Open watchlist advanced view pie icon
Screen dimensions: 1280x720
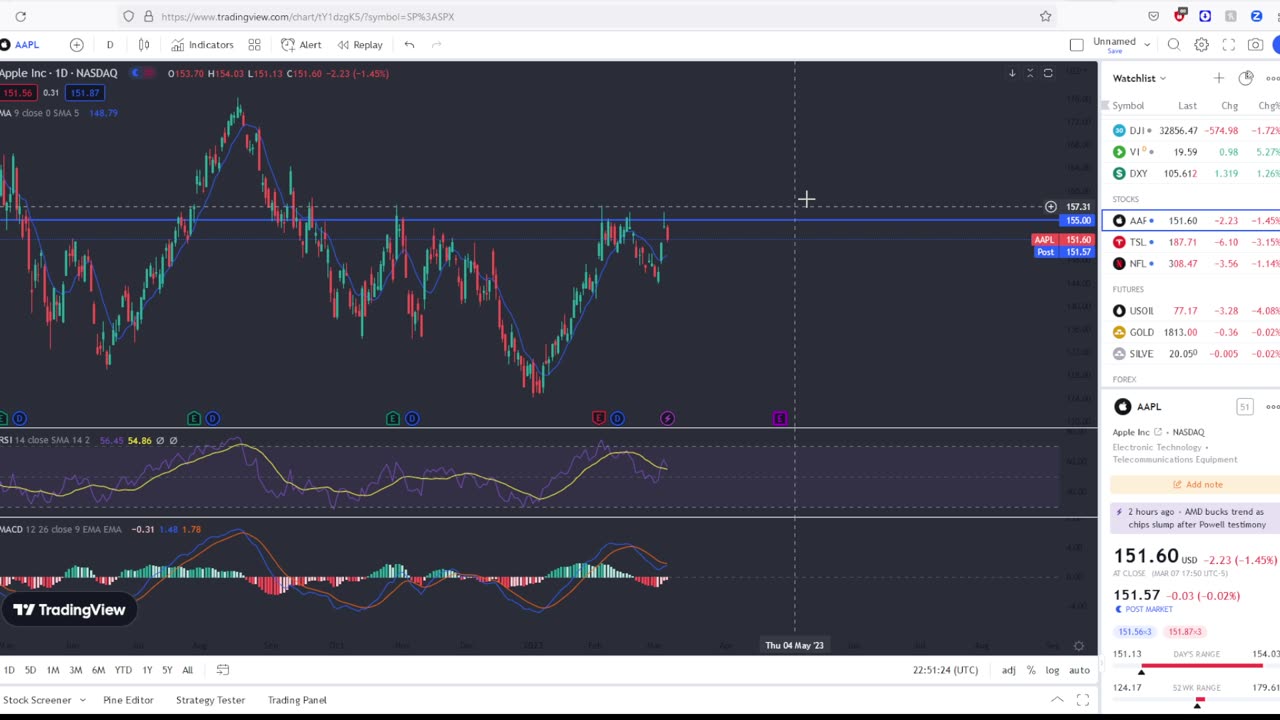(x=1246, y=78)
